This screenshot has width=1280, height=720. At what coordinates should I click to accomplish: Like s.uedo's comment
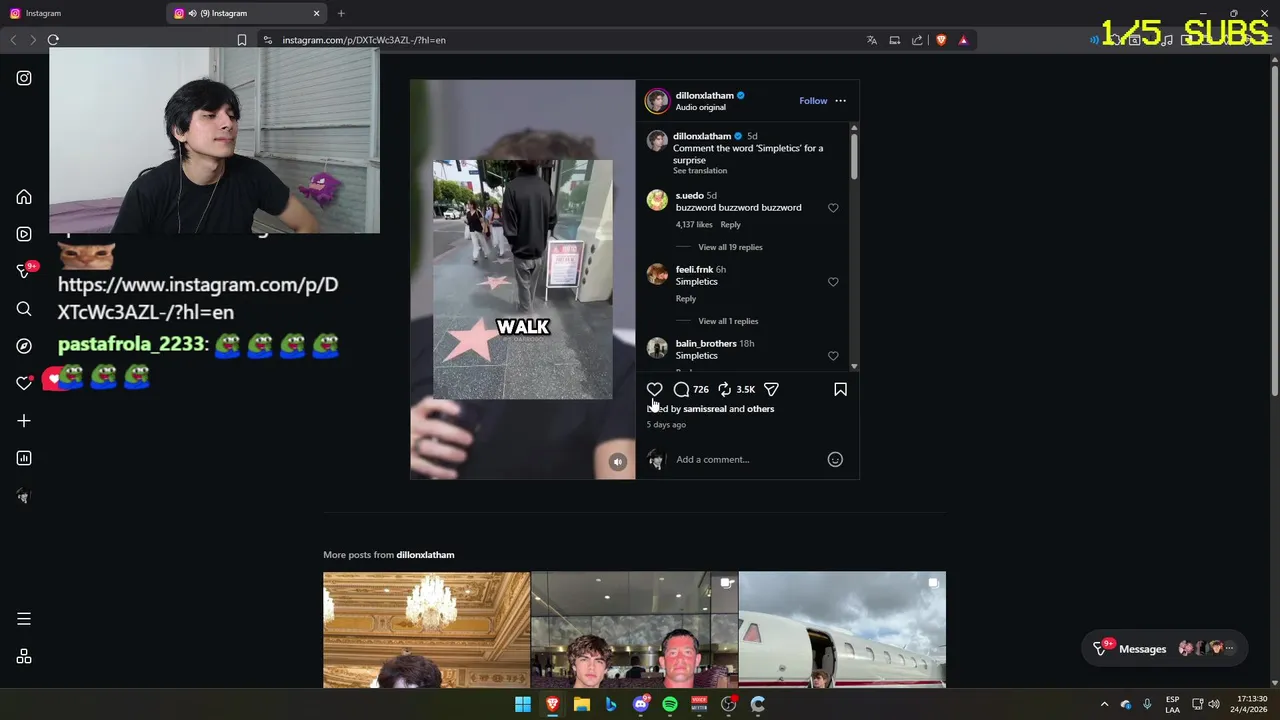(833, 208)
